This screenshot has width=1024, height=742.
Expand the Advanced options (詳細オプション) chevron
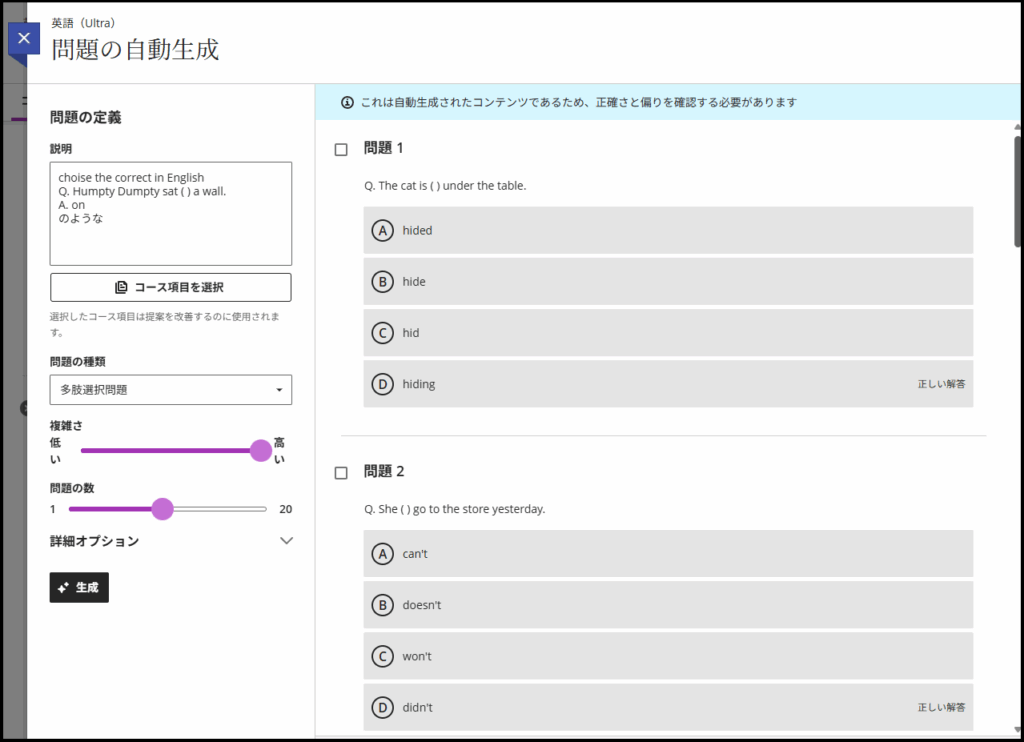pos(286,541)
